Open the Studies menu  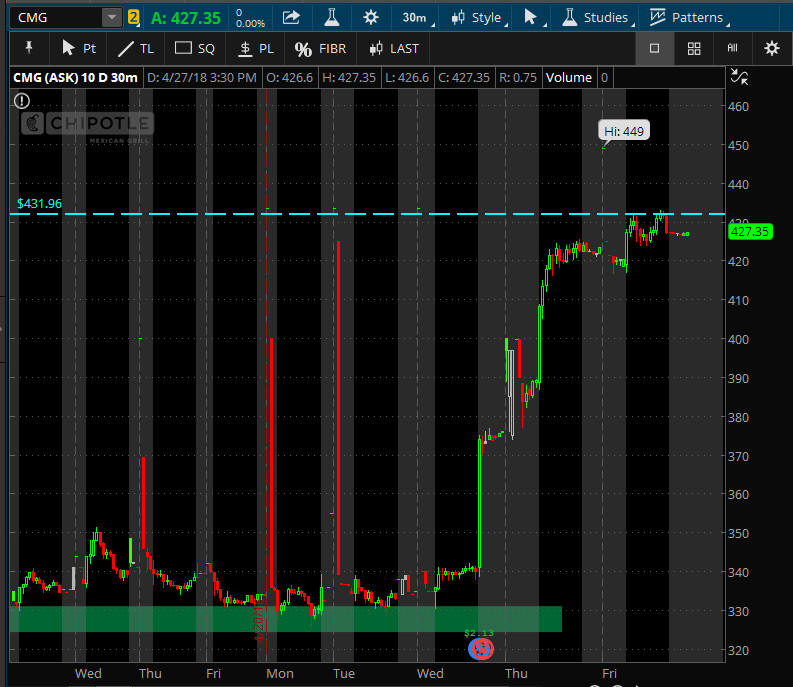[x=597, y=17]
